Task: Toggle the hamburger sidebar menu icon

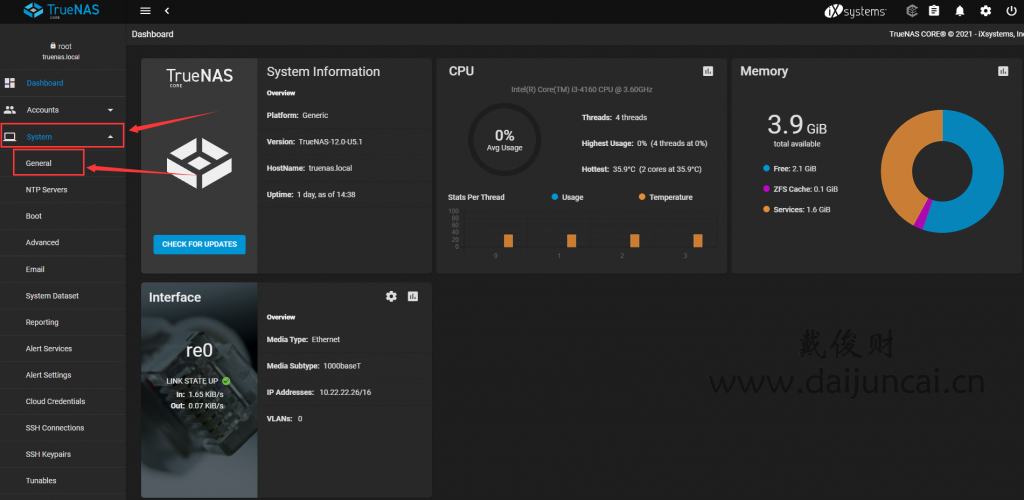Action: [x=145, y=11]
